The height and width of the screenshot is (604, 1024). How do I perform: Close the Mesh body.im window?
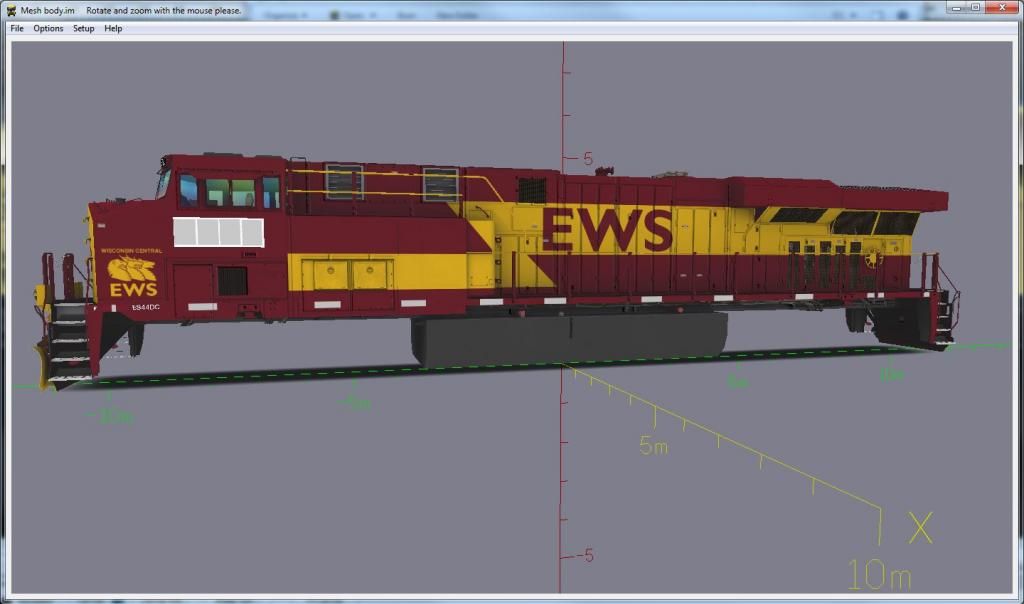(1002, 8)
